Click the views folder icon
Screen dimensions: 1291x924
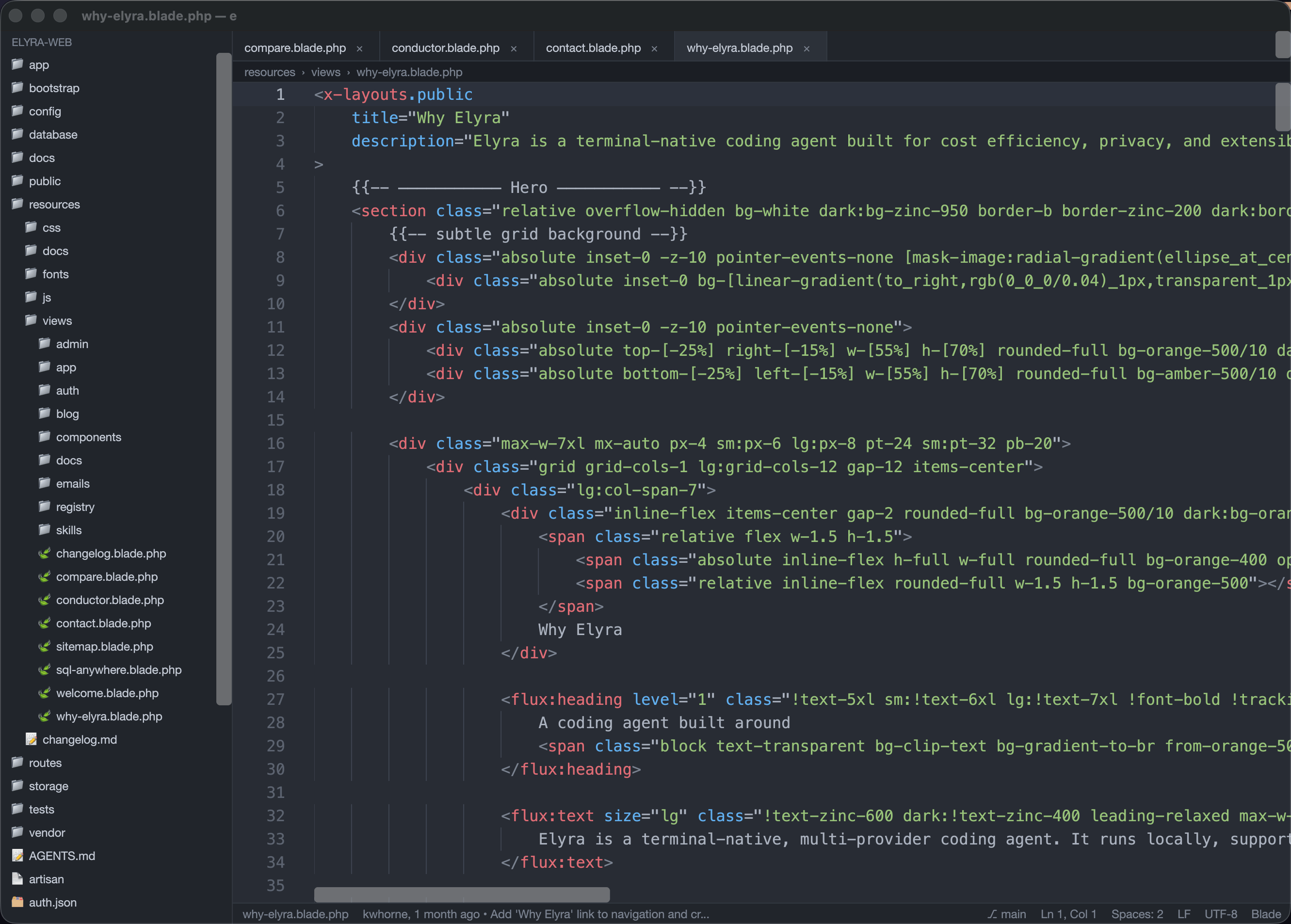point(32,320)
